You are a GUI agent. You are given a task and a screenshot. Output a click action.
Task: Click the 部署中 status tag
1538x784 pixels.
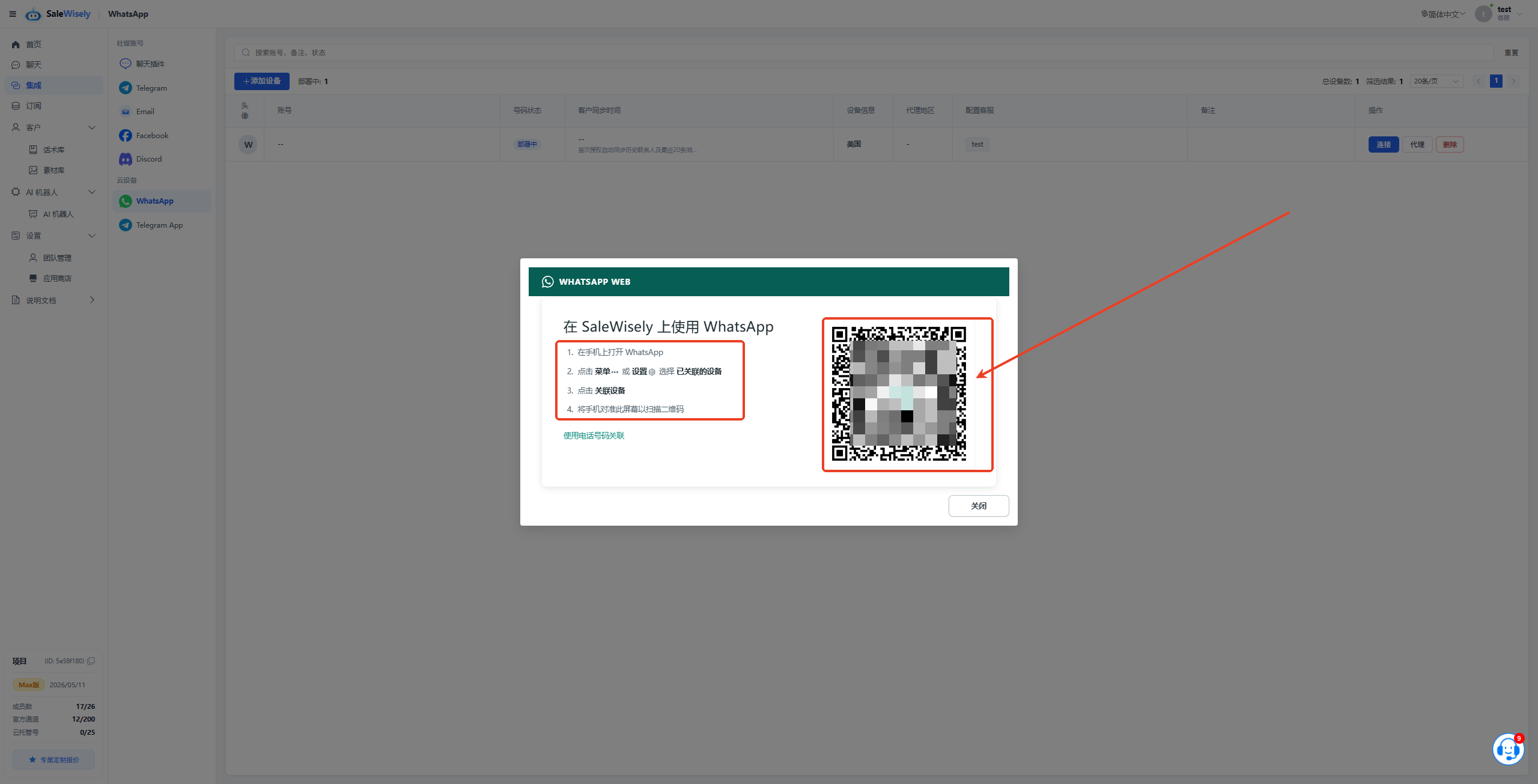click(527, 144)
